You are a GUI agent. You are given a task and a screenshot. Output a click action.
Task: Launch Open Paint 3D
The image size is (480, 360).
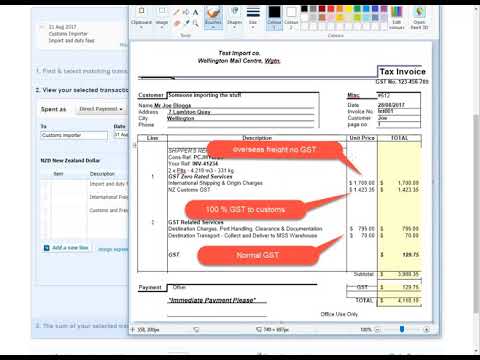tap(419, 18)
